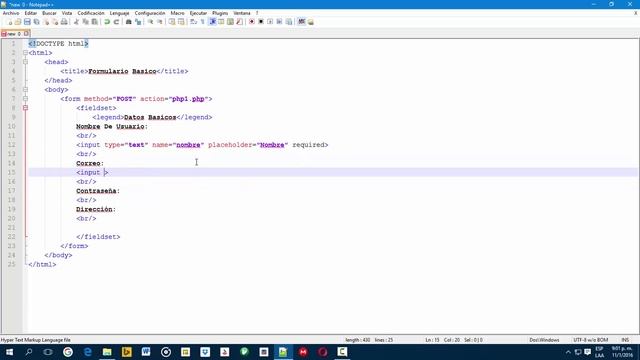Open the Macro menu
The image size is (640, 360).
coord(178,13)
